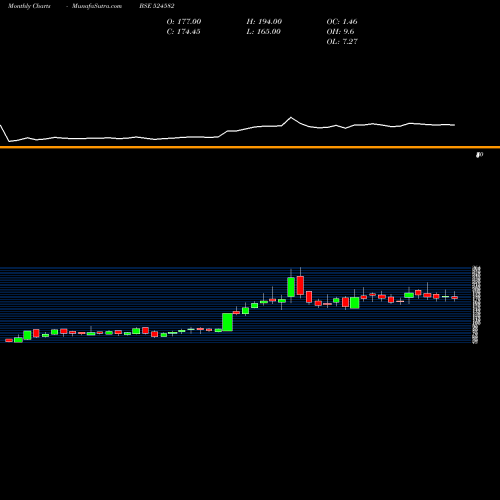
Task: Click the first red candle at far left
Action: [9, 340]
